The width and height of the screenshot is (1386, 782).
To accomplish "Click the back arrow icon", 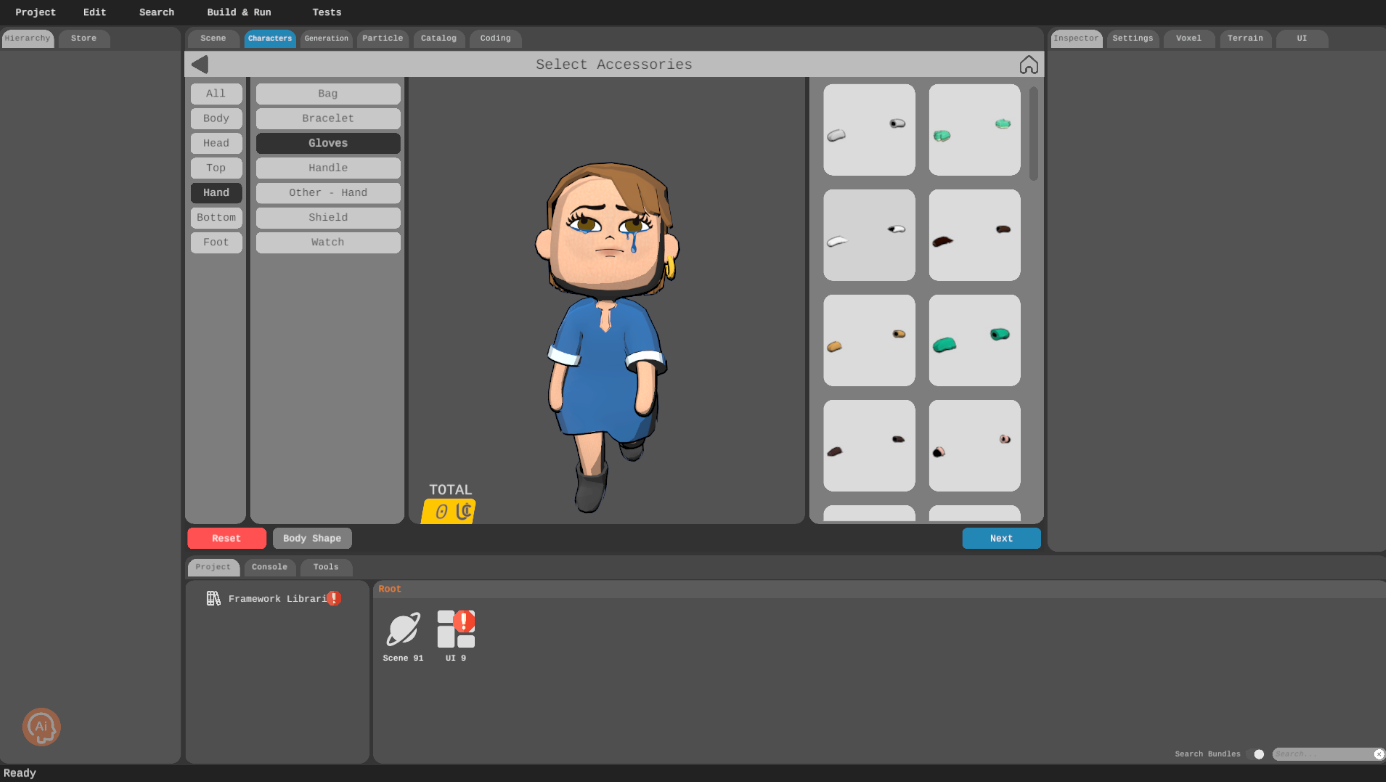I will point(200,64).
